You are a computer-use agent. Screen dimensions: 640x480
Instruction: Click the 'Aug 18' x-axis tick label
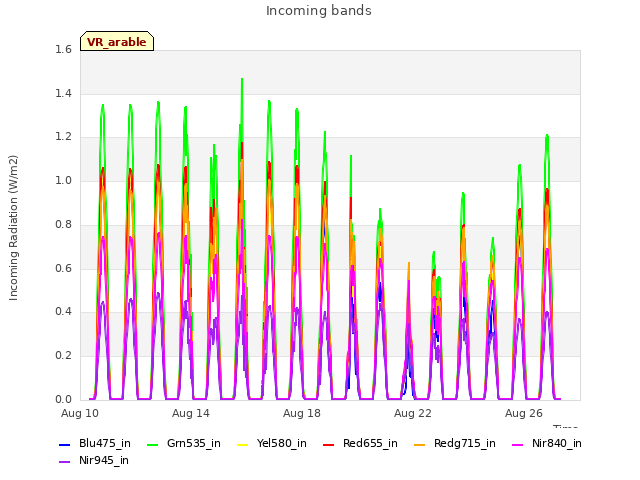point(302,413)
